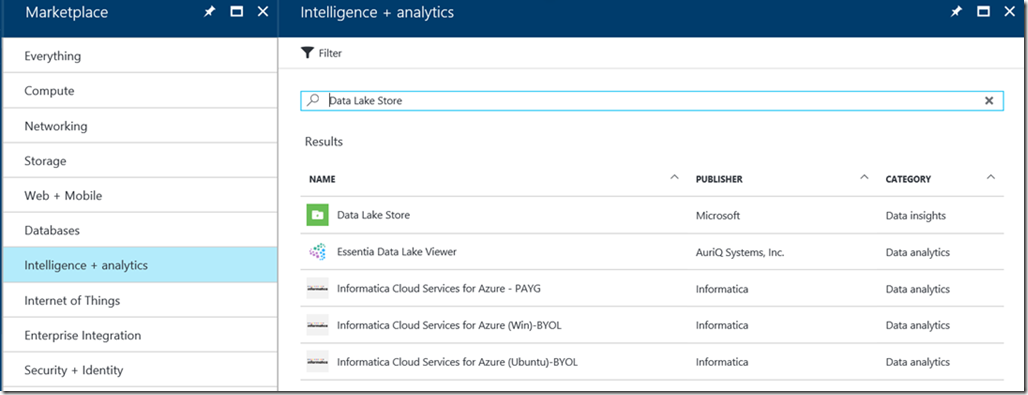Maximize the Marketplace blade
Image resolution: width=1028 pixels, height=395 pixels.
point(237,12)
